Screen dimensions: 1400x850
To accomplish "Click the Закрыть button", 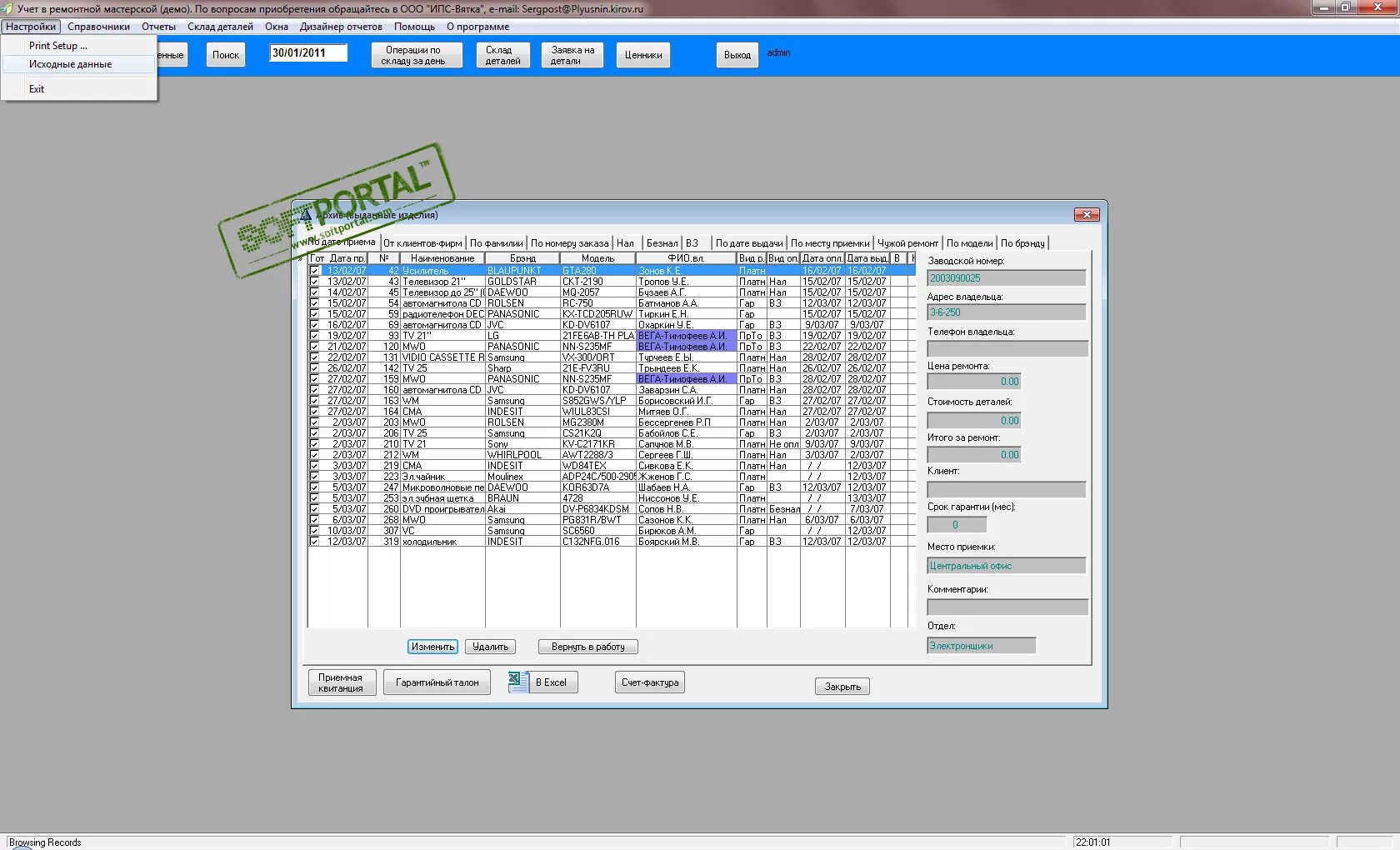I will coord(842,687).
